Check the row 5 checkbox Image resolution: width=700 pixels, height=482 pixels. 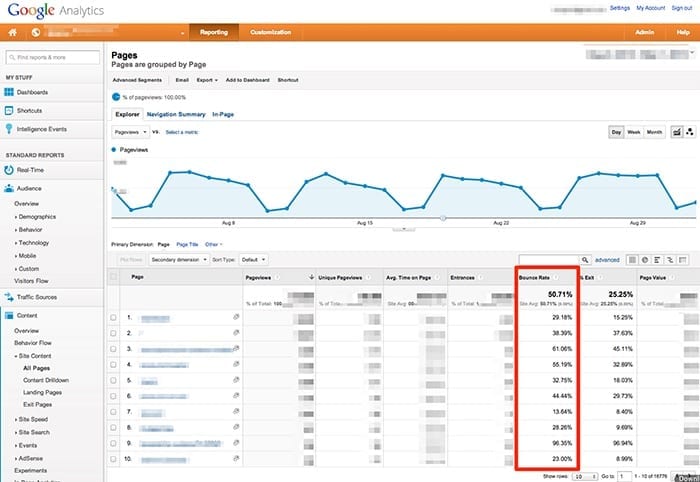point(113,380)
